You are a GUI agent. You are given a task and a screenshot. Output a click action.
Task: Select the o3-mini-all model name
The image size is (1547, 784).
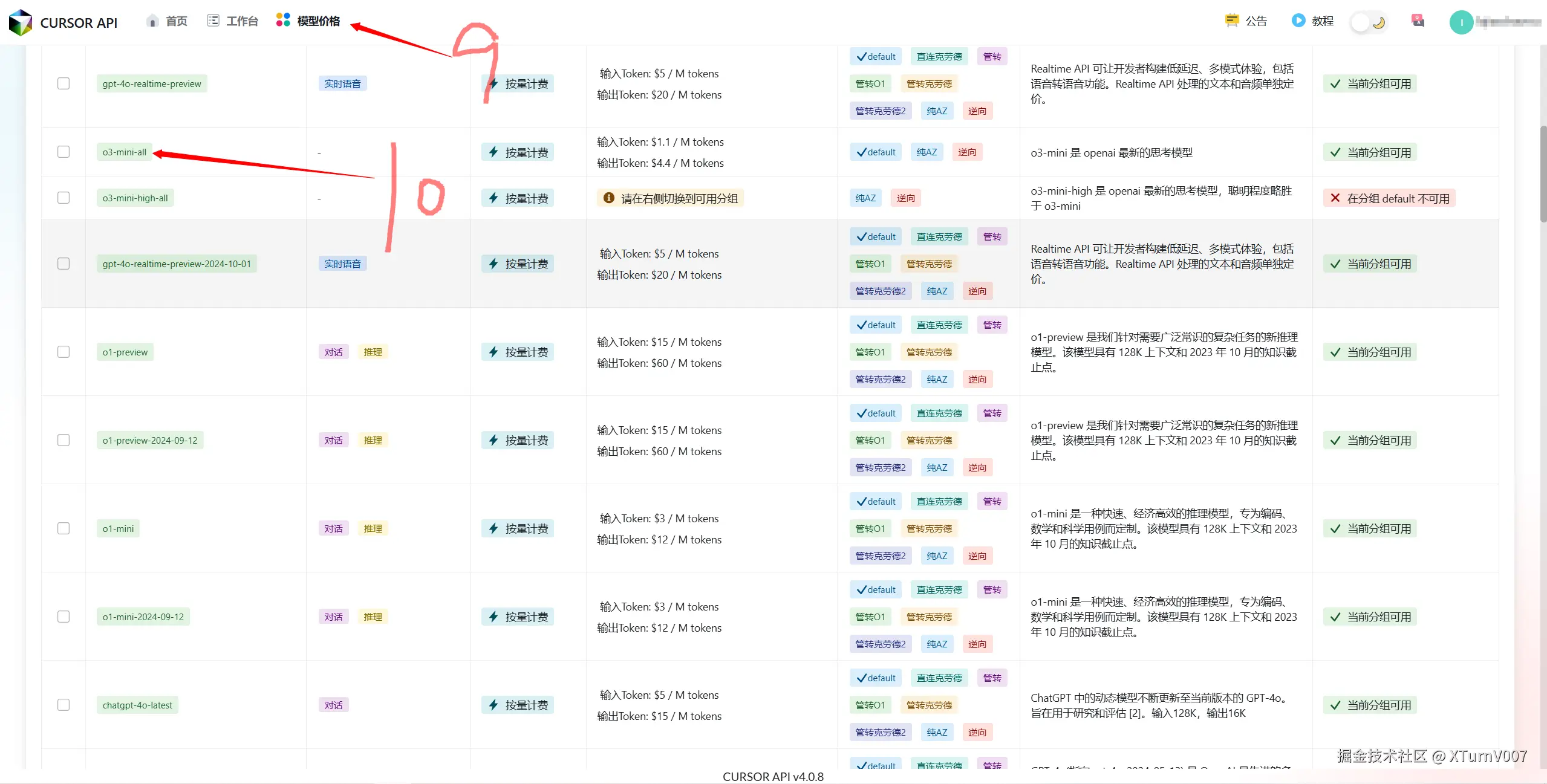click(x=124, y=152)
